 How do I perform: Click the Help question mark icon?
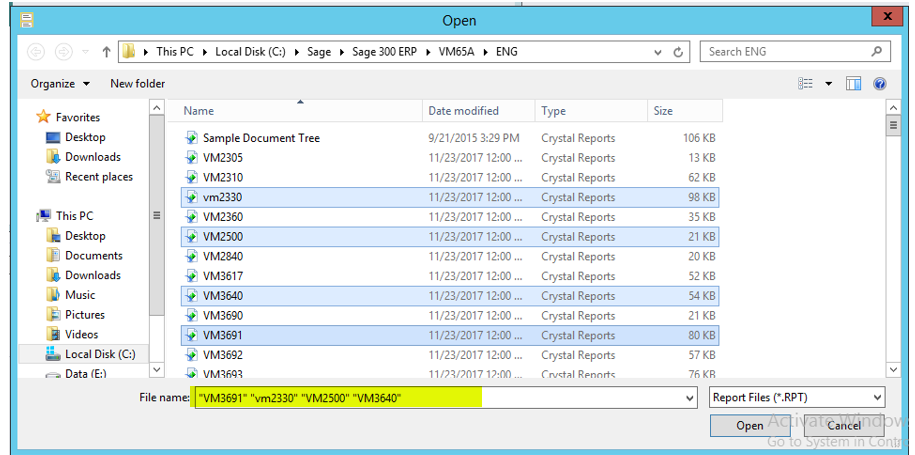[x=880, y=84]
